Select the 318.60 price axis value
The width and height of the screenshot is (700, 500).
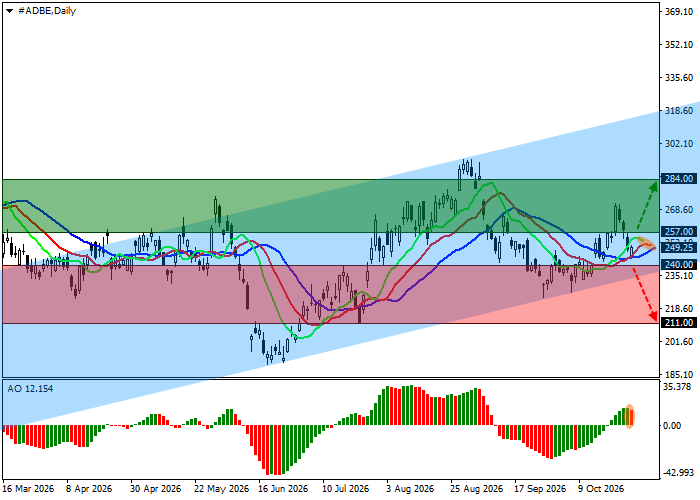coord(679,111)
